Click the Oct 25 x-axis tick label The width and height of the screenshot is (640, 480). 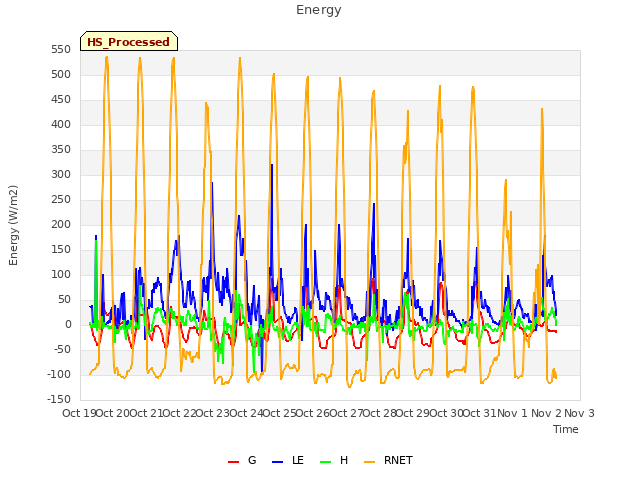tap(280, 413)
